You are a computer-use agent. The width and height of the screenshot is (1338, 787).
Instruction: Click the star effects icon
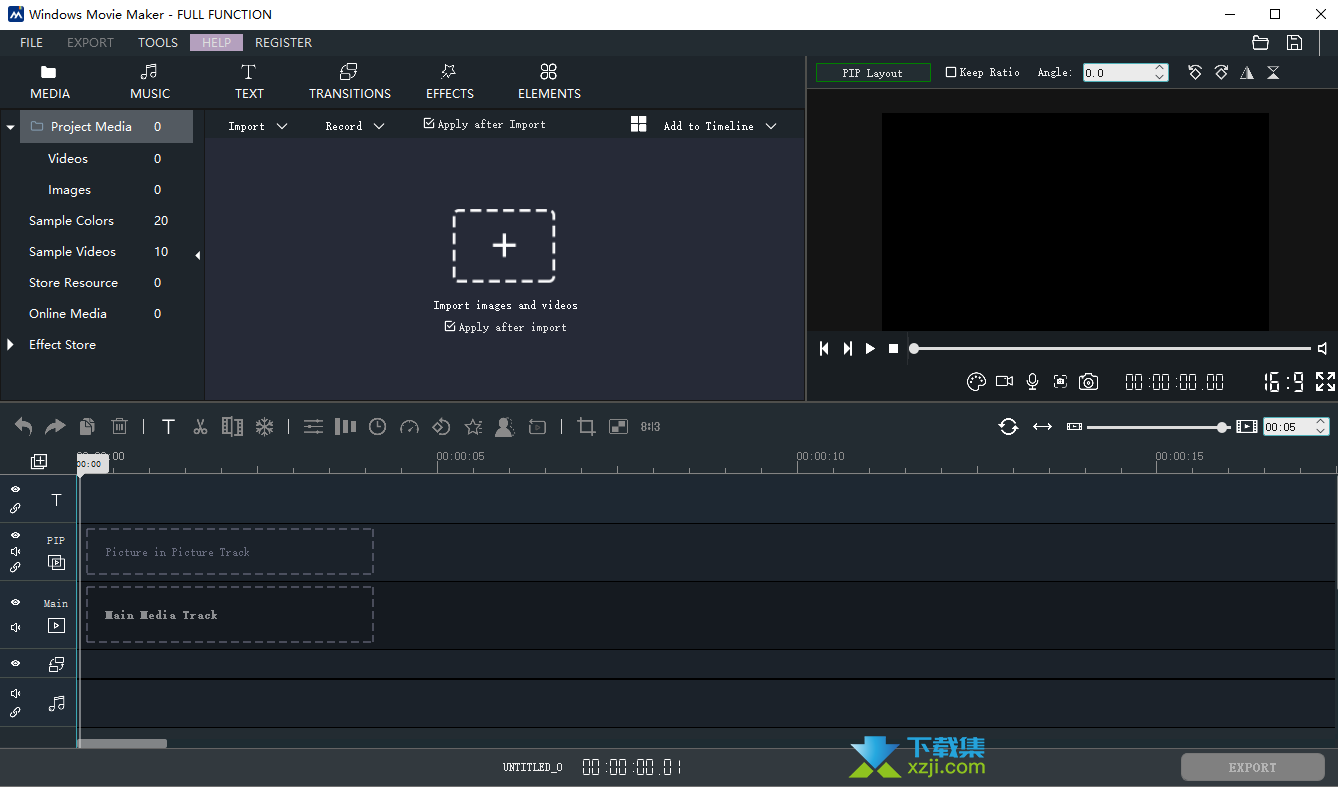pyautogui.click(x=473, y=427)
